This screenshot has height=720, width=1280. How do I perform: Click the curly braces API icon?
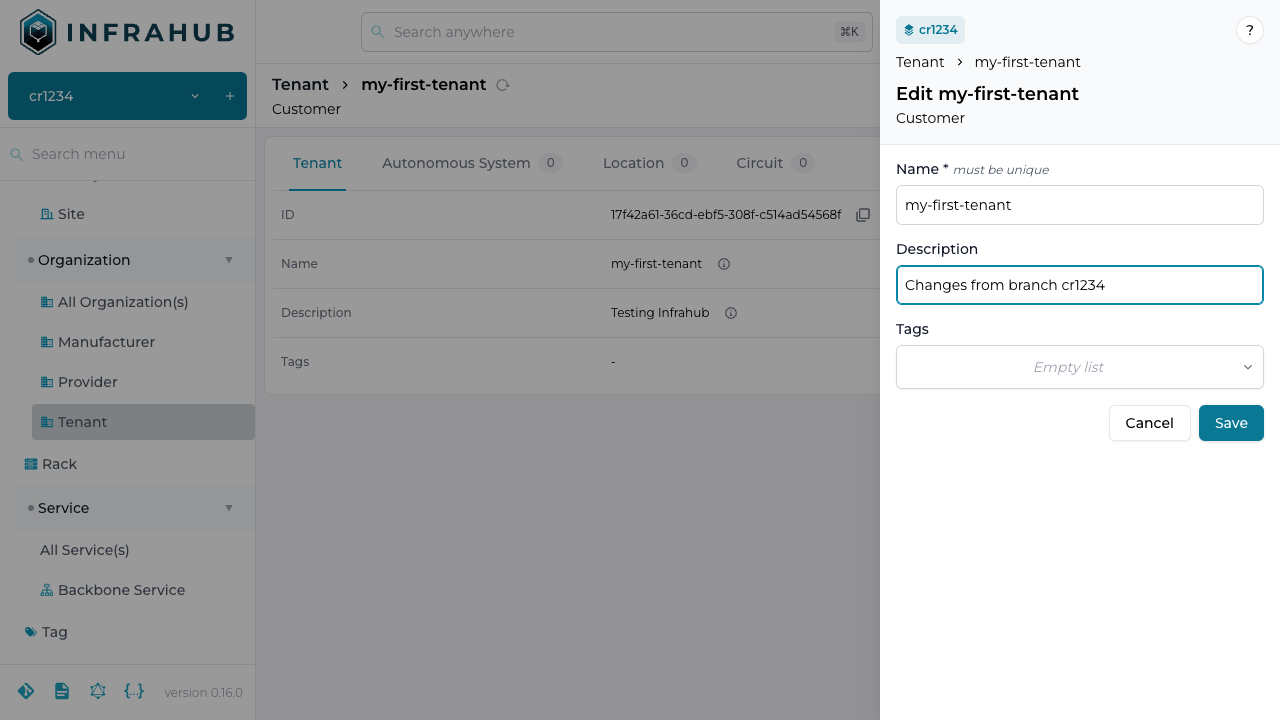[x=134, y=691]
